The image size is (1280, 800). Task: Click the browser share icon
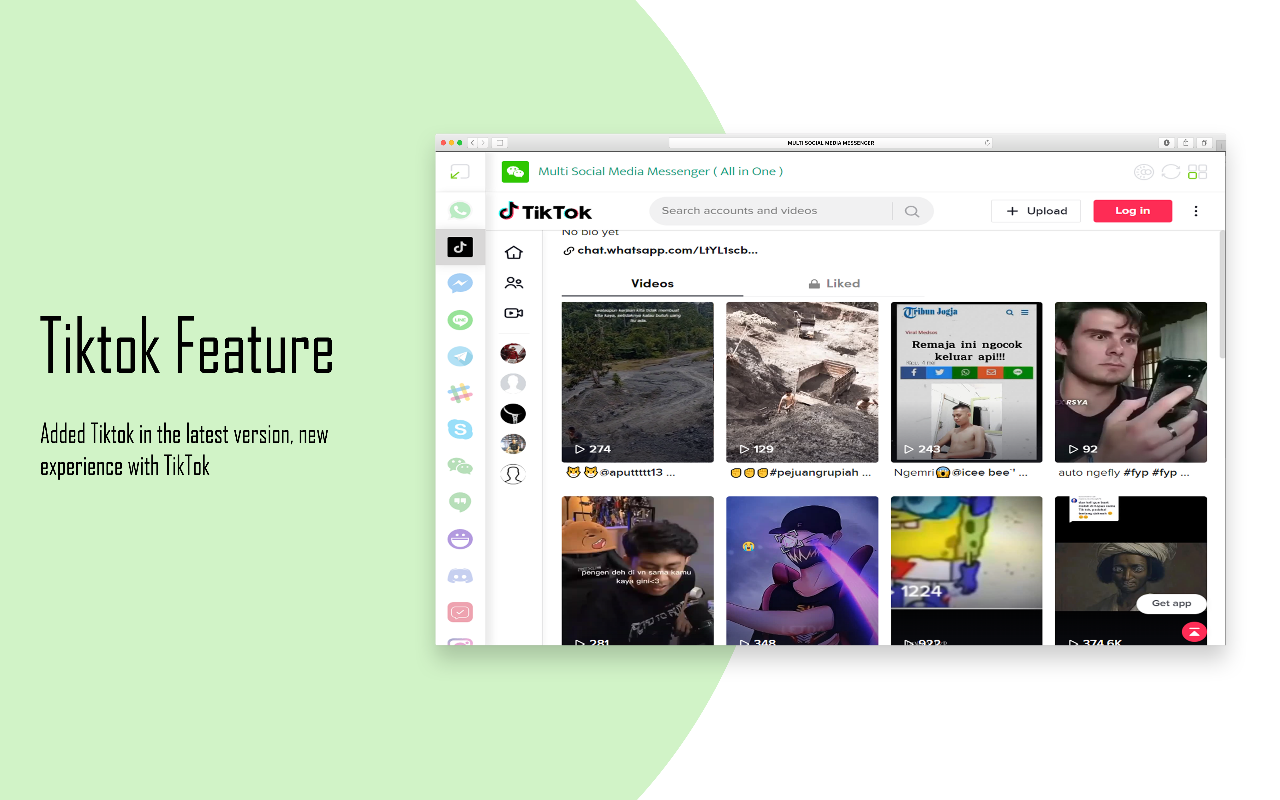pos(1186,143)
